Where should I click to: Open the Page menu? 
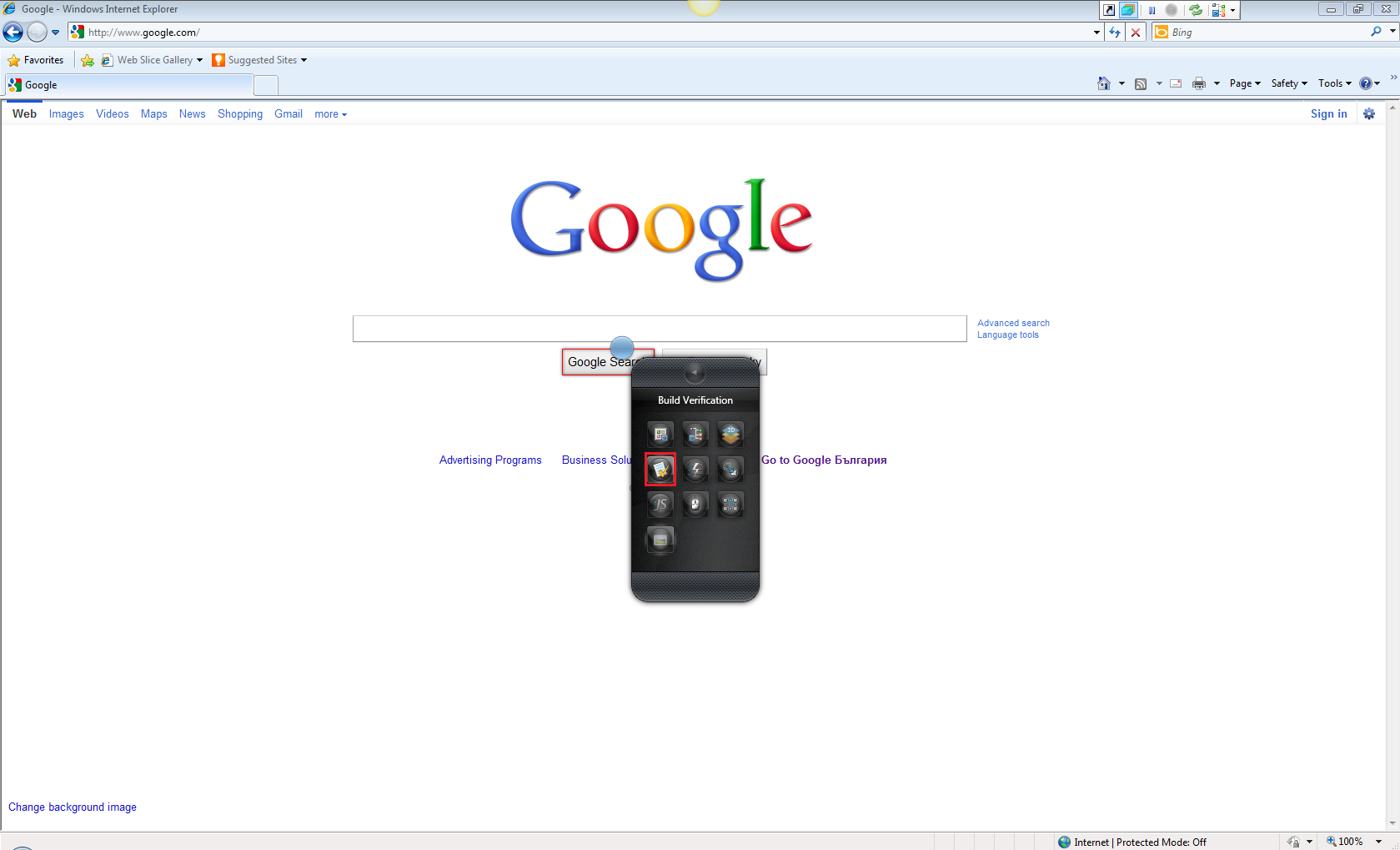1245,83
